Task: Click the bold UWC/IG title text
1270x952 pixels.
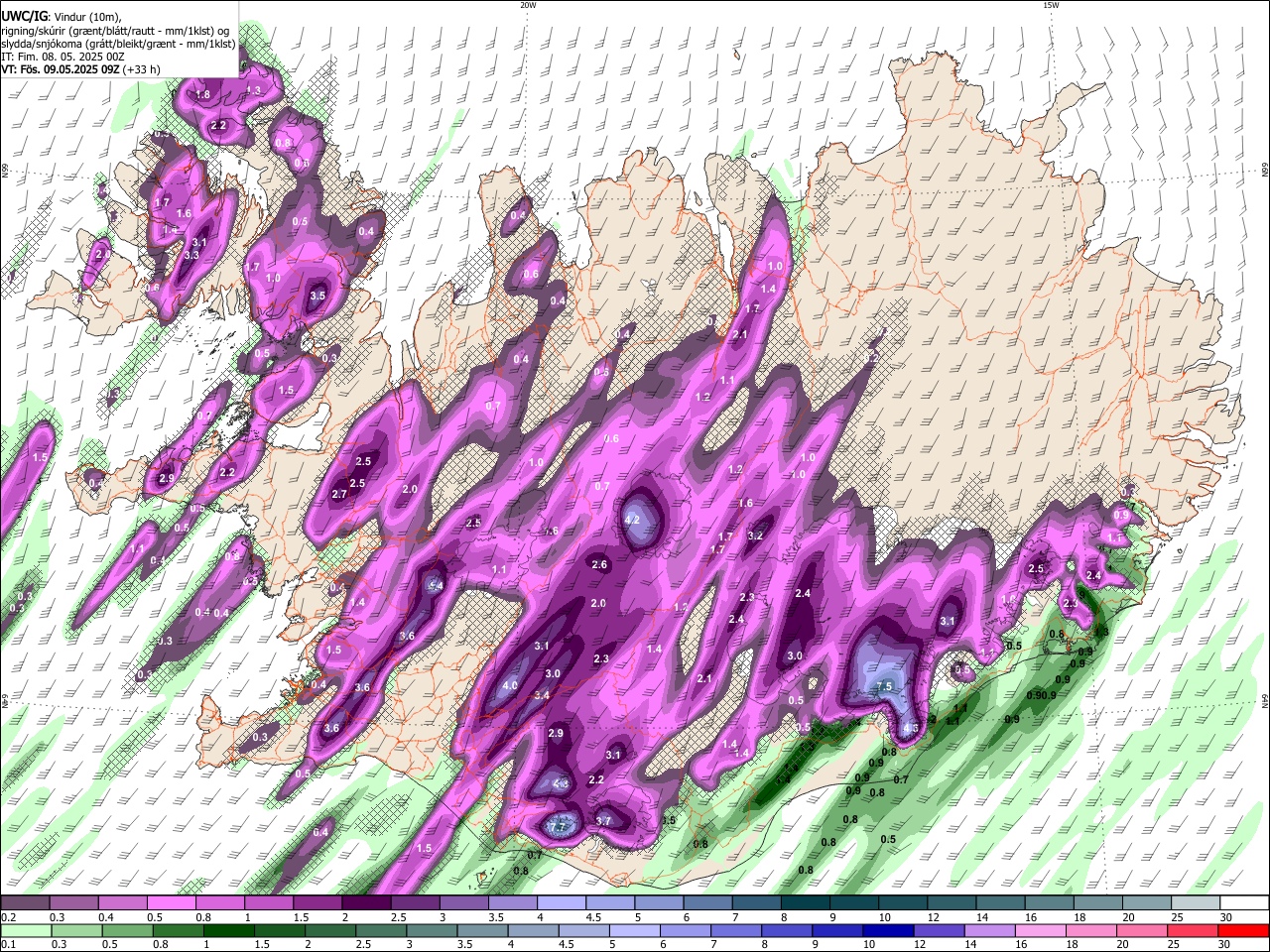Action: (x=24, y=17)
